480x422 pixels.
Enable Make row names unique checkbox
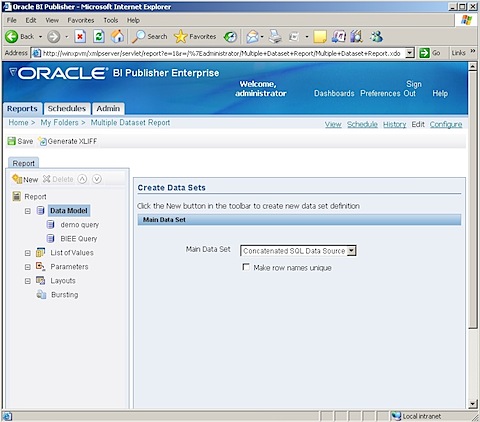coord(246,267)
